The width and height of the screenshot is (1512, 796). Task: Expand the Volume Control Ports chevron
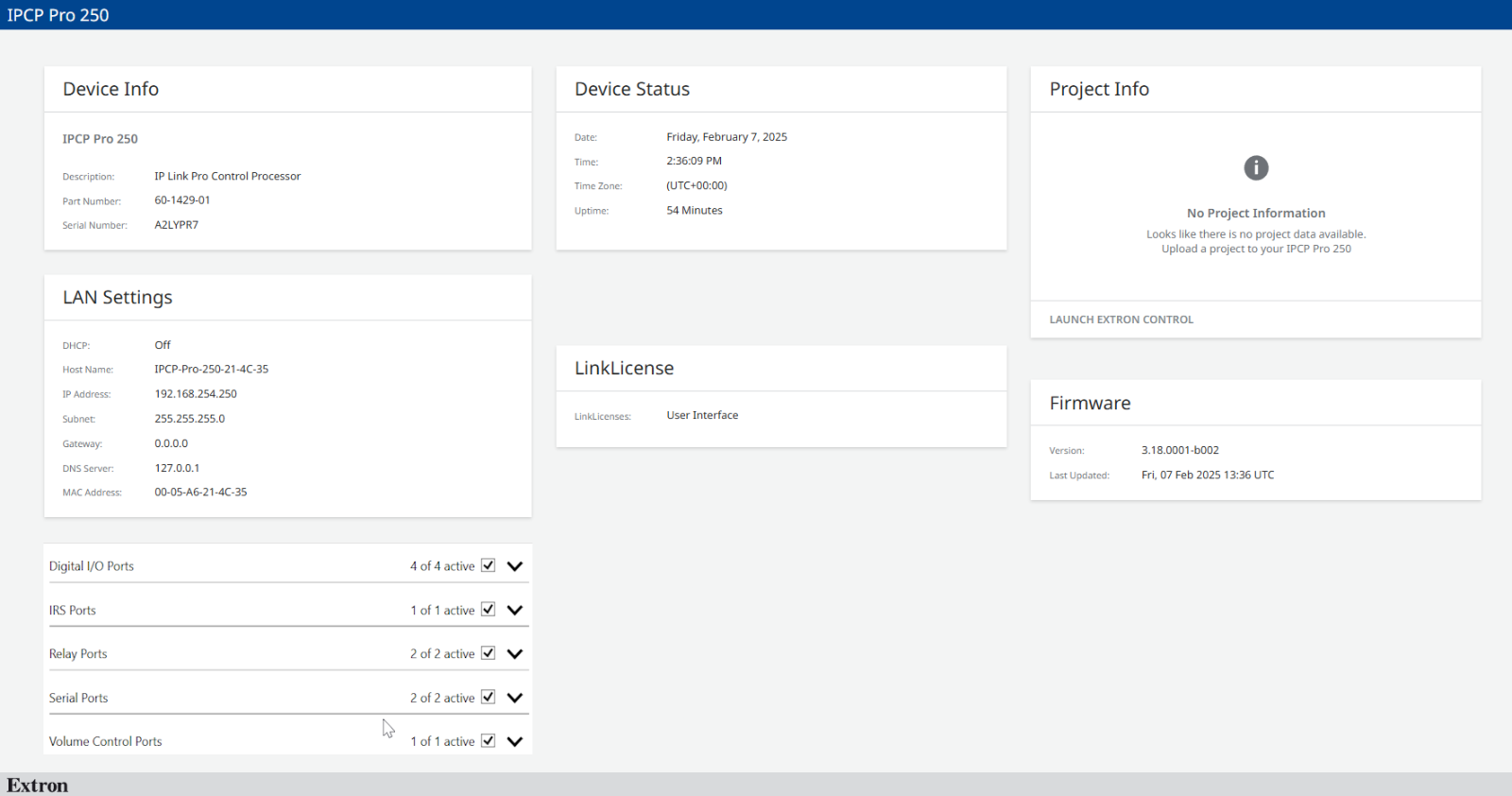click(x=515, y=742)
